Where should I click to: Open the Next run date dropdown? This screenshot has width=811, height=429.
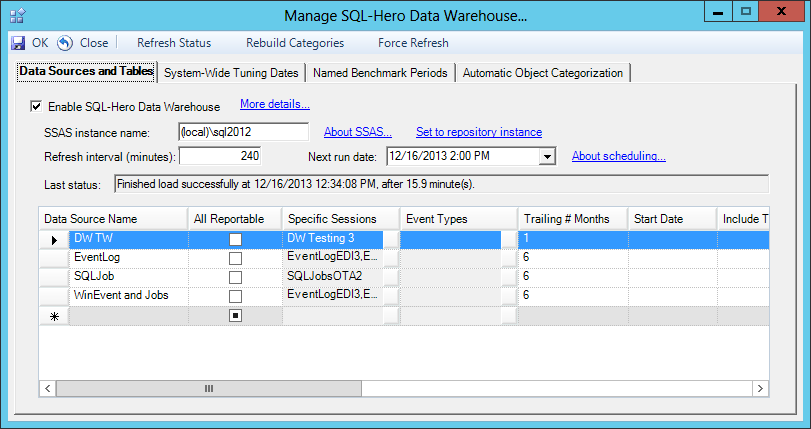[x=547, y=156]
